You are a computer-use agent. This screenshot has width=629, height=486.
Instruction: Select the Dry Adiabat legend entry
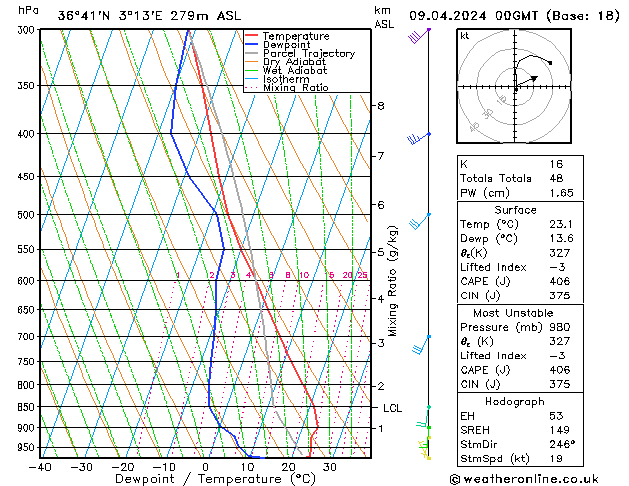tap(296, 62)
